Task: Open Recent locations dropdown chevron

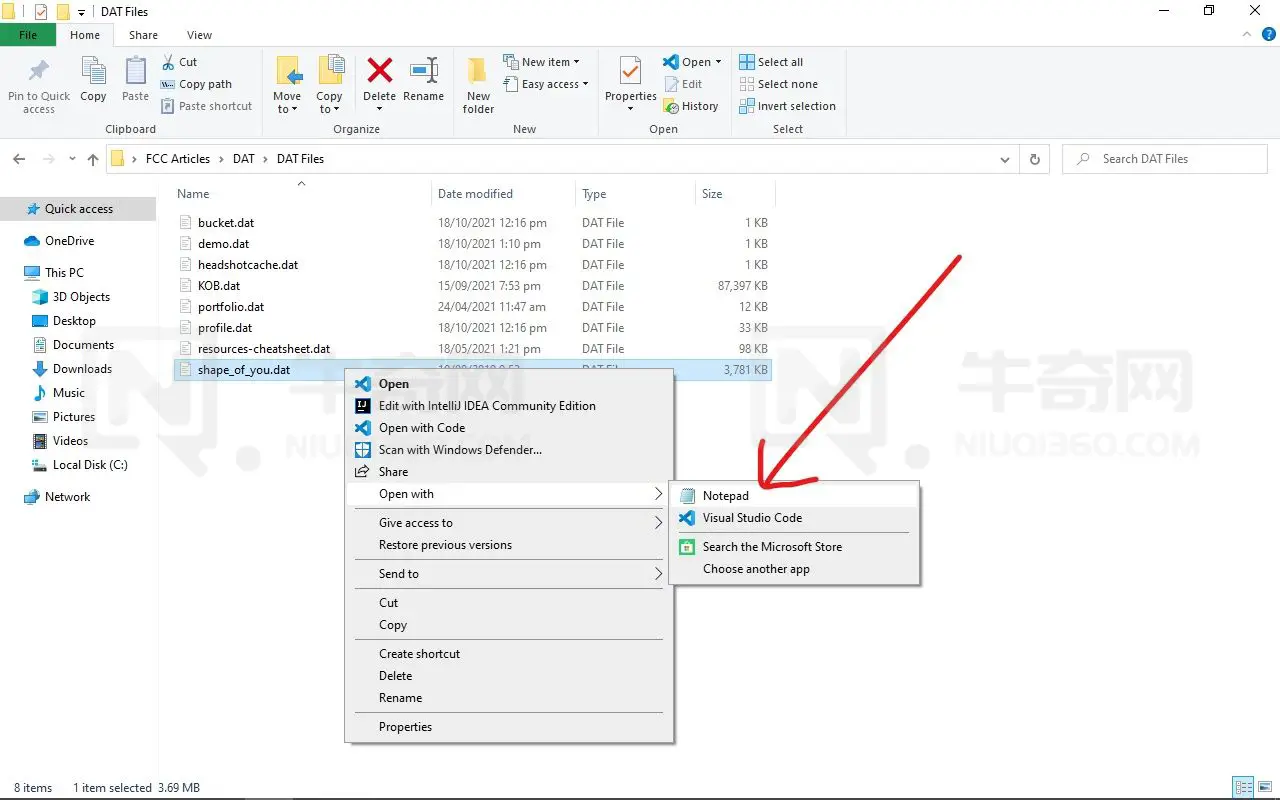Action: [72, 159]
